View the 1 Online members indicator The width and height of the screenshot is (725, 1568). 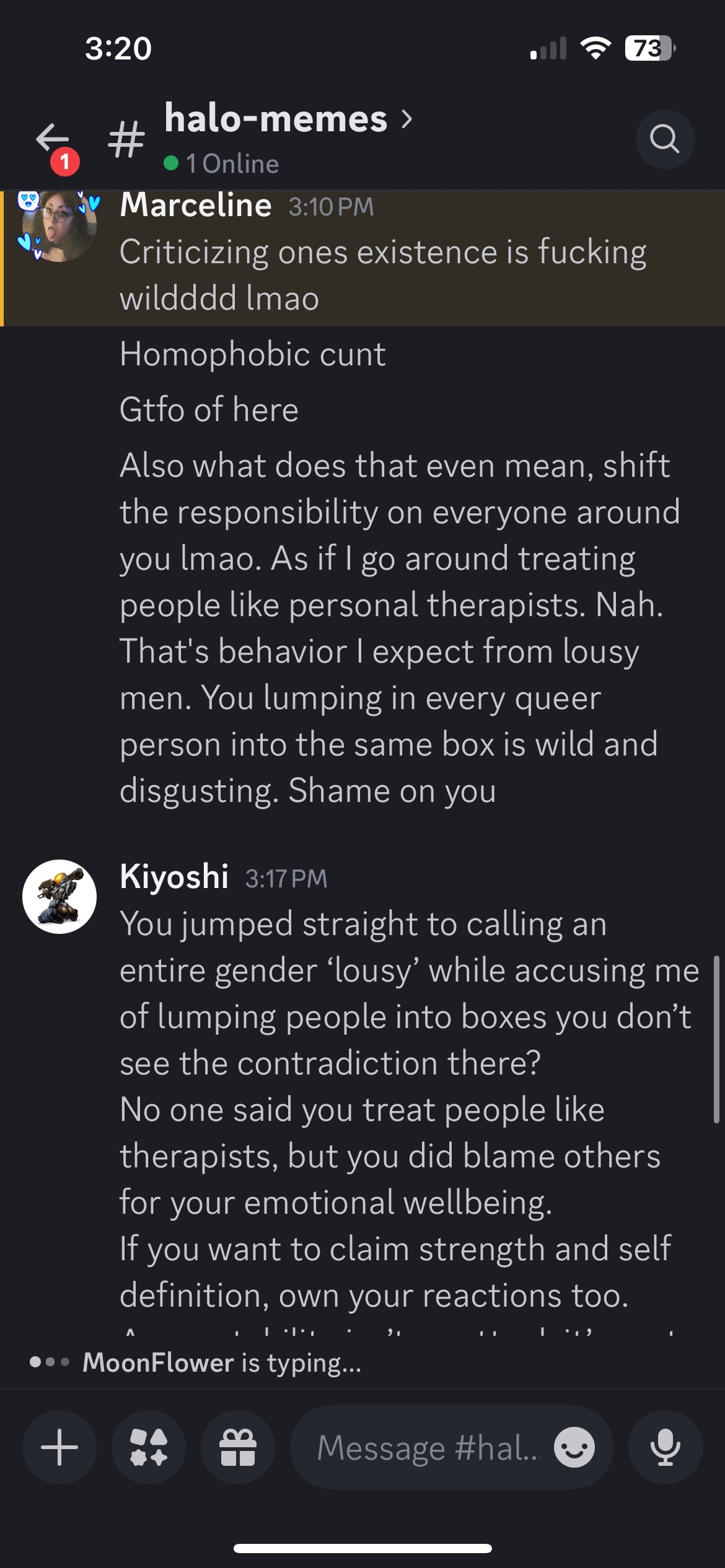click(x=222, y=163)
